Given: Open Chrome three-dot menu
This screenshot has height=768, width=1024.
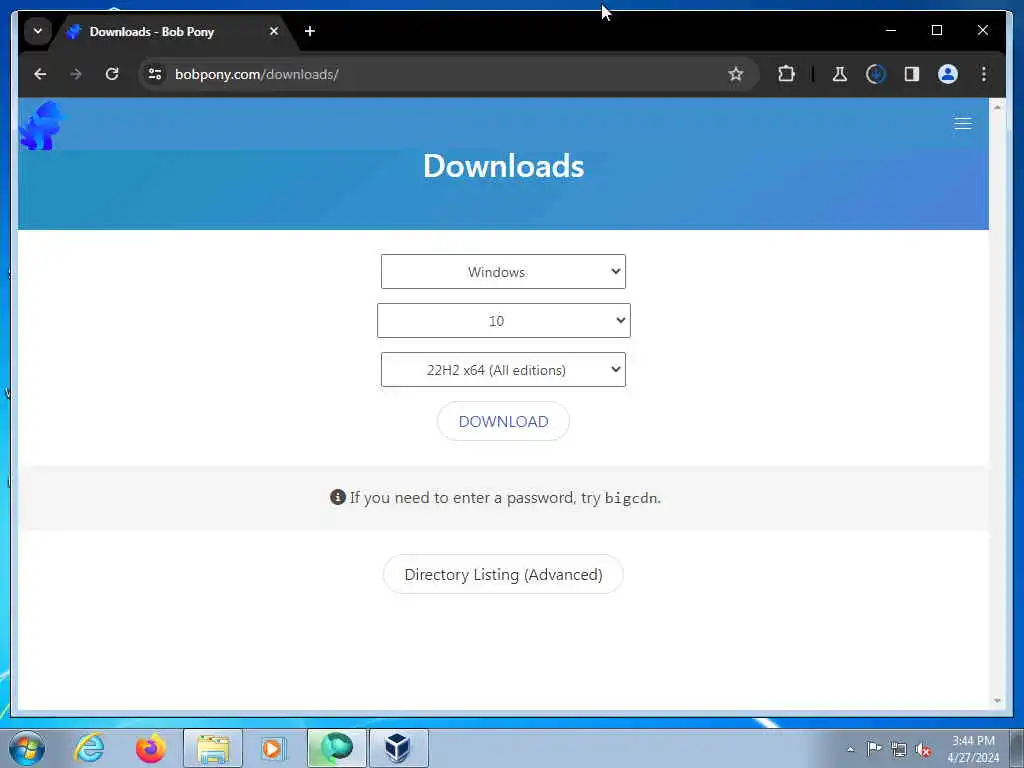Looking at the screenshot, I should tap(984, 74).
